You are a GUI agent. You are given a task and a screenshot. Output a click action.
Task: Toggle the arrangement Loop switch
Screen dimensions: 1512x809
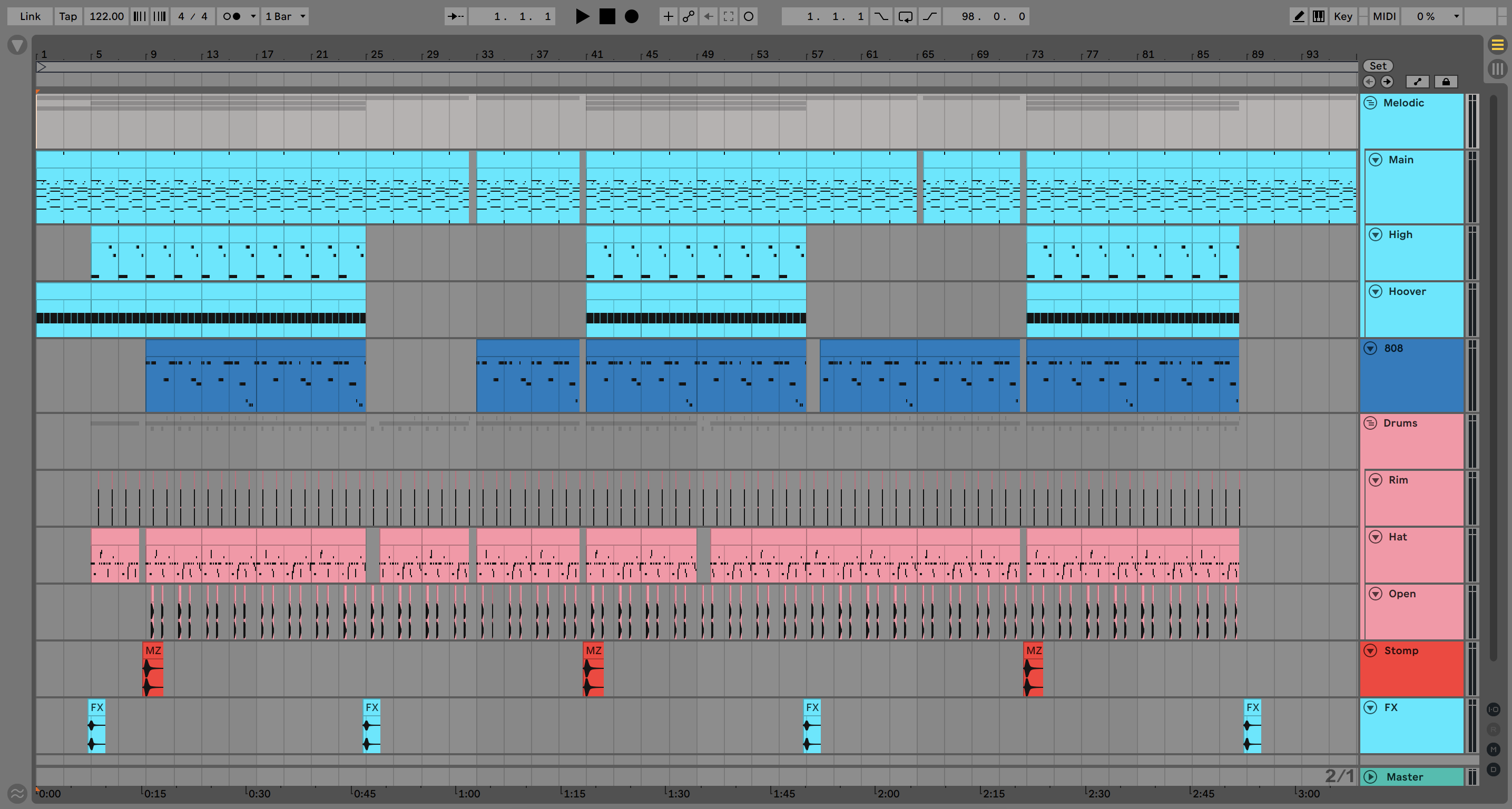point(905,16)
